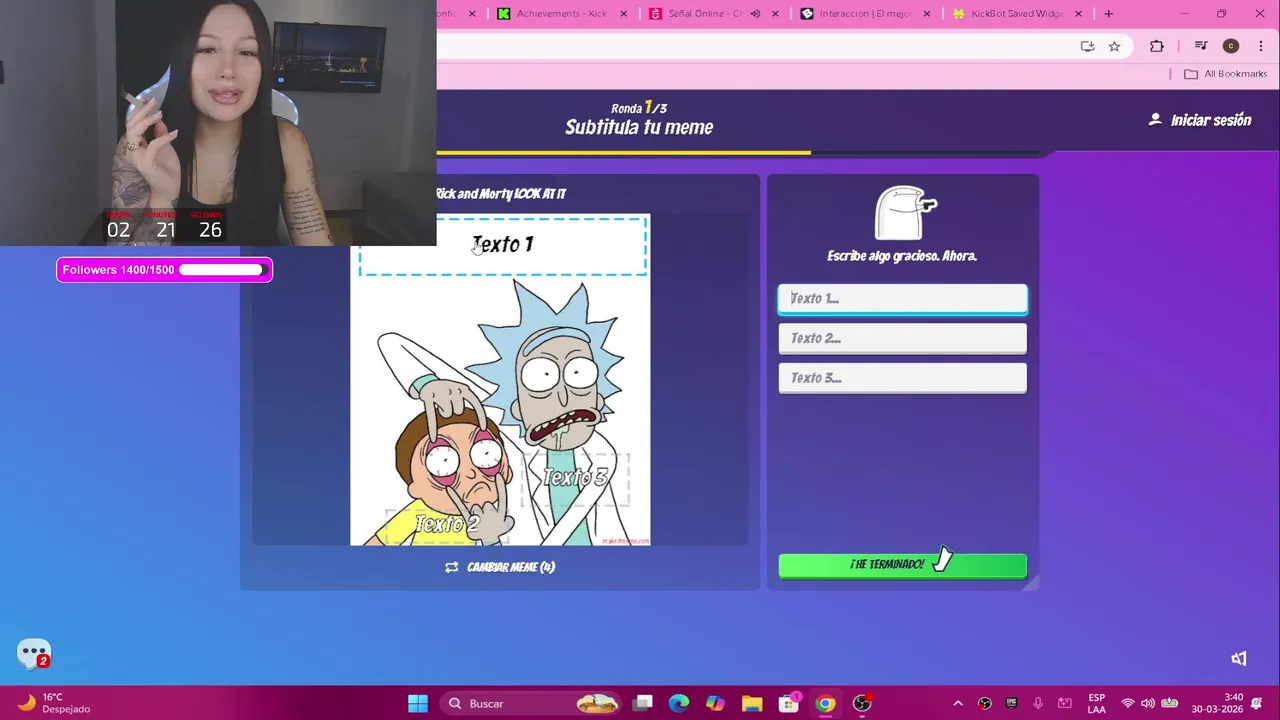Launch Microsoft Edge from the taskbar
This screenshot has height=720, width=1280.
(x=679, y=703)
